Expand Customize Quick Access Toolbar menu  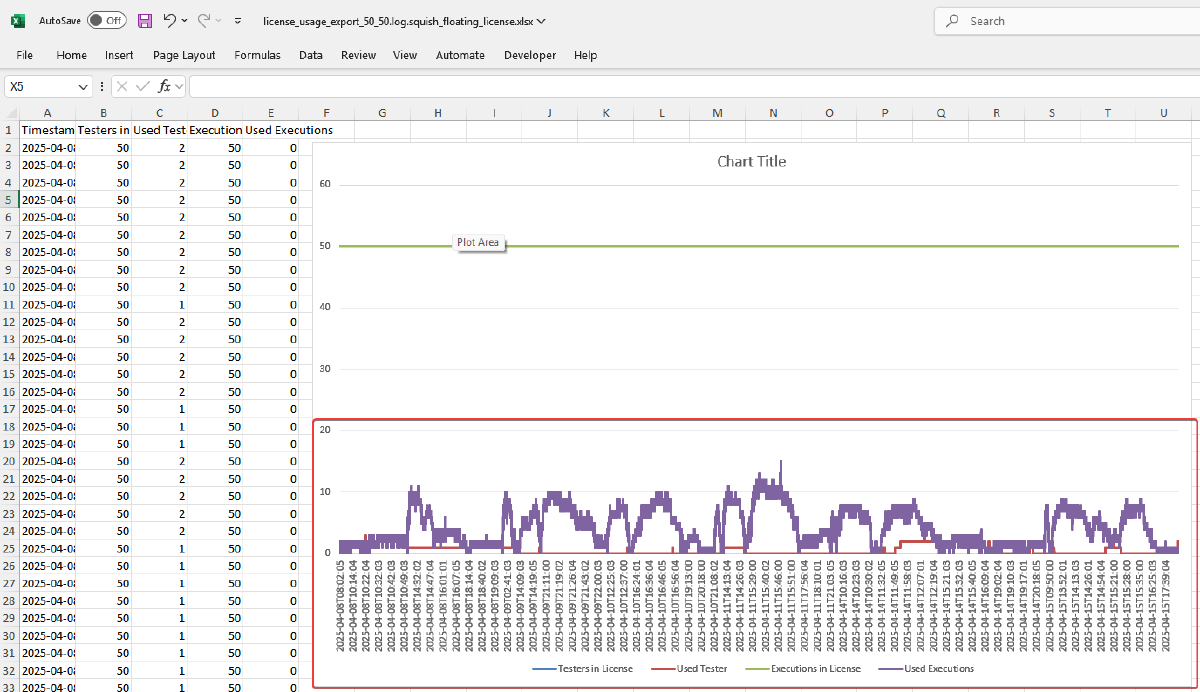point(237,21)
